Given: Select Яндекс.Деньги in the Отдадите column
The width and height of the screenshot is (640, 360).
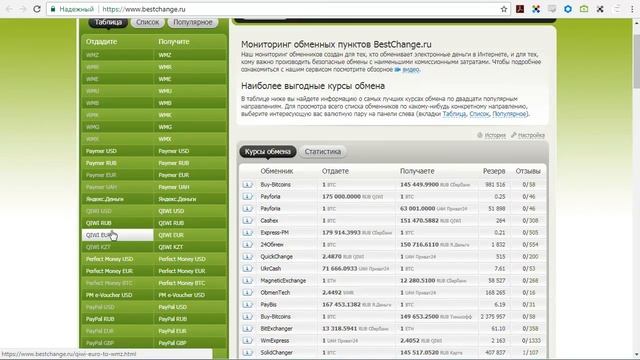Looking at the screenshot, I should point(118,199).
